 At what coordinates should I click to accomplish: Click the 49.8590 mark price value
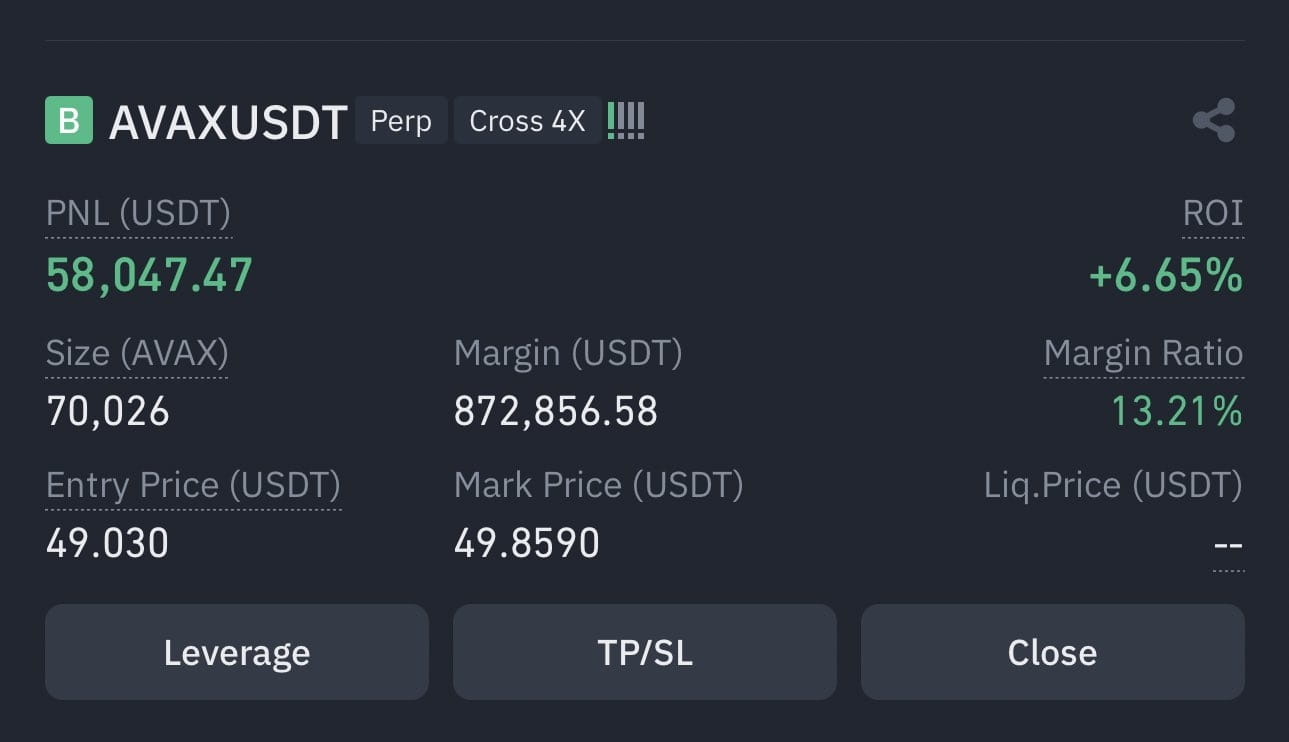coord(527,543)
